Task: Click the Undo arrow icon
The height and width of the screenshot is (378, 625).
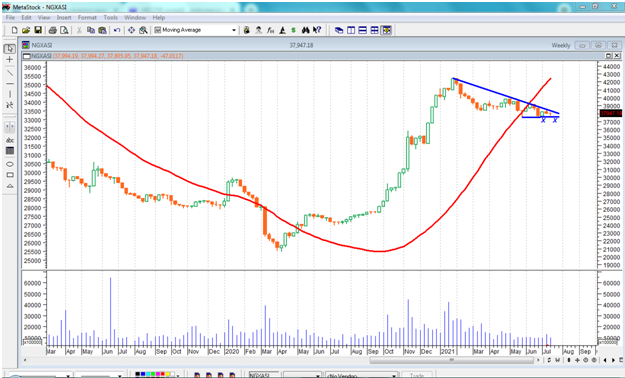Action: 117,30
